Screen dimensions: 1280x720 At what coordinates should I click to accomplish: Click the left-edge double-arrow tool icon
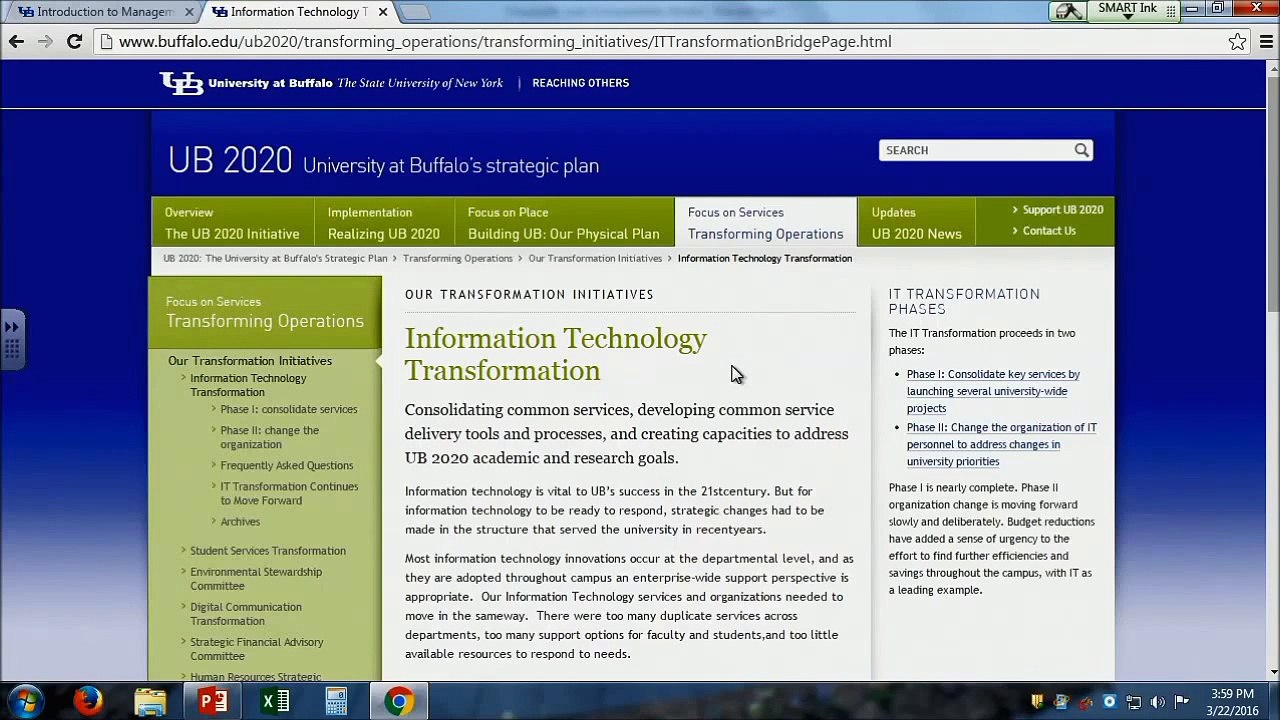[x=12, y=326]
